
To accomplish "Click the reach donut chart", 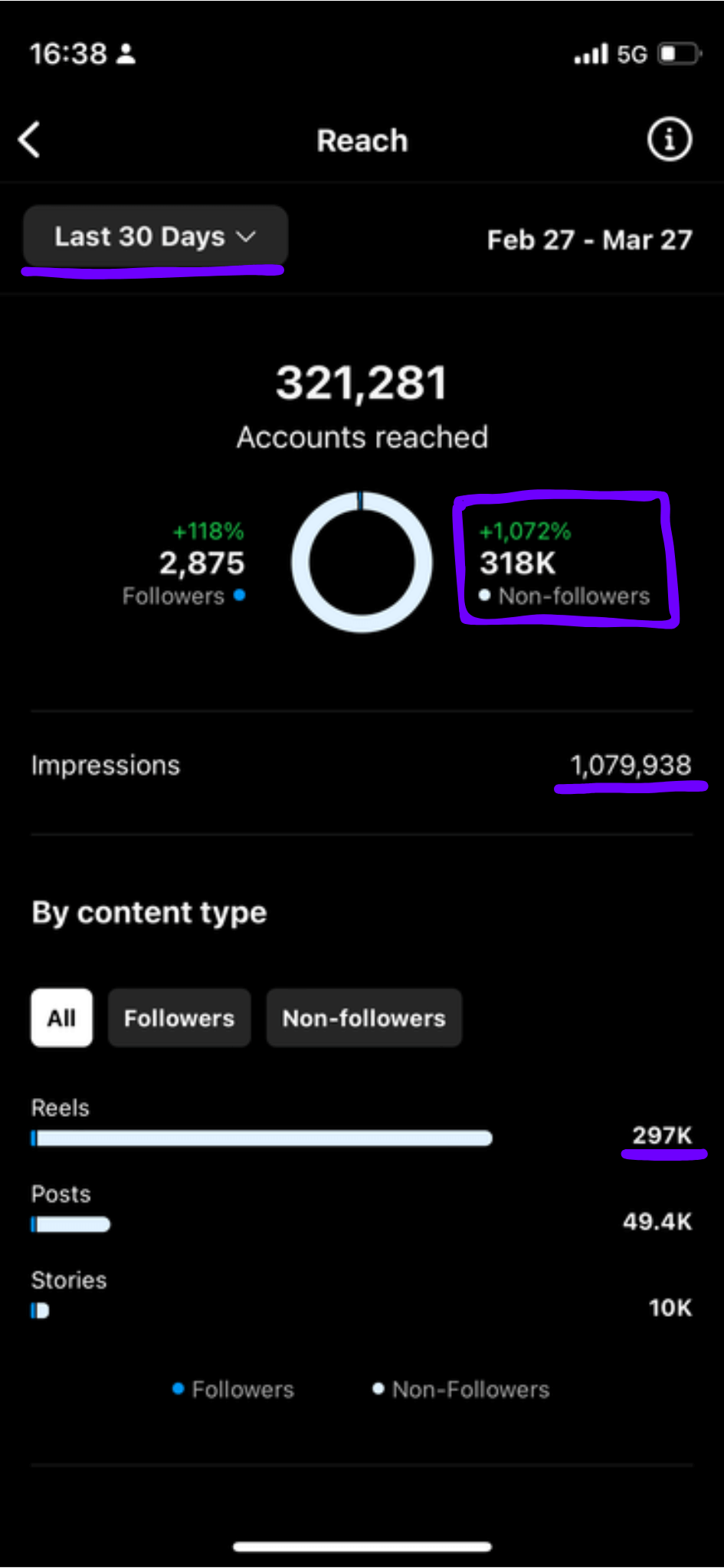I will tap(362, 562).
